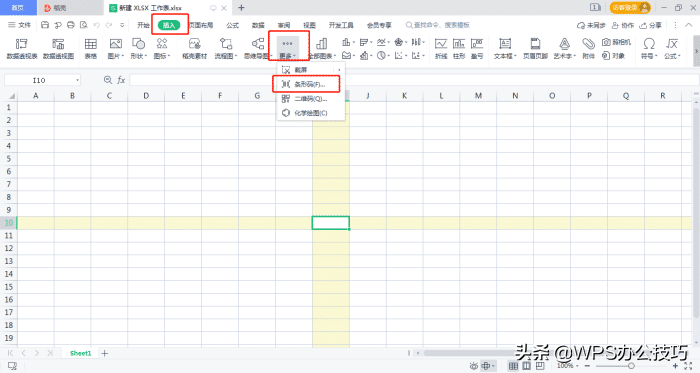700x373 pixels.
Task: Toggle reading mode cross-highlight in status bar
Action: click(x=487, y=366)
